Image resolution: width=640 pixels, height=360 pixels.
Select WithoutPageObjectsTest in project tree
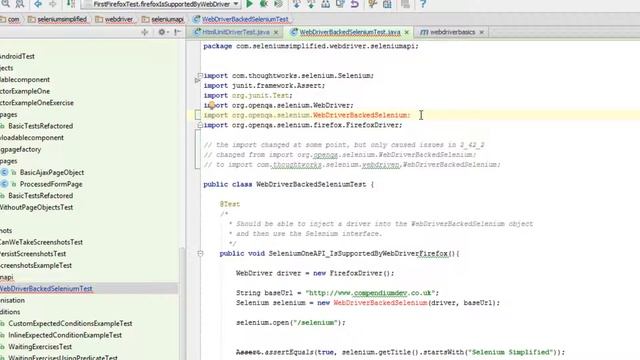(x=36, y=207)
